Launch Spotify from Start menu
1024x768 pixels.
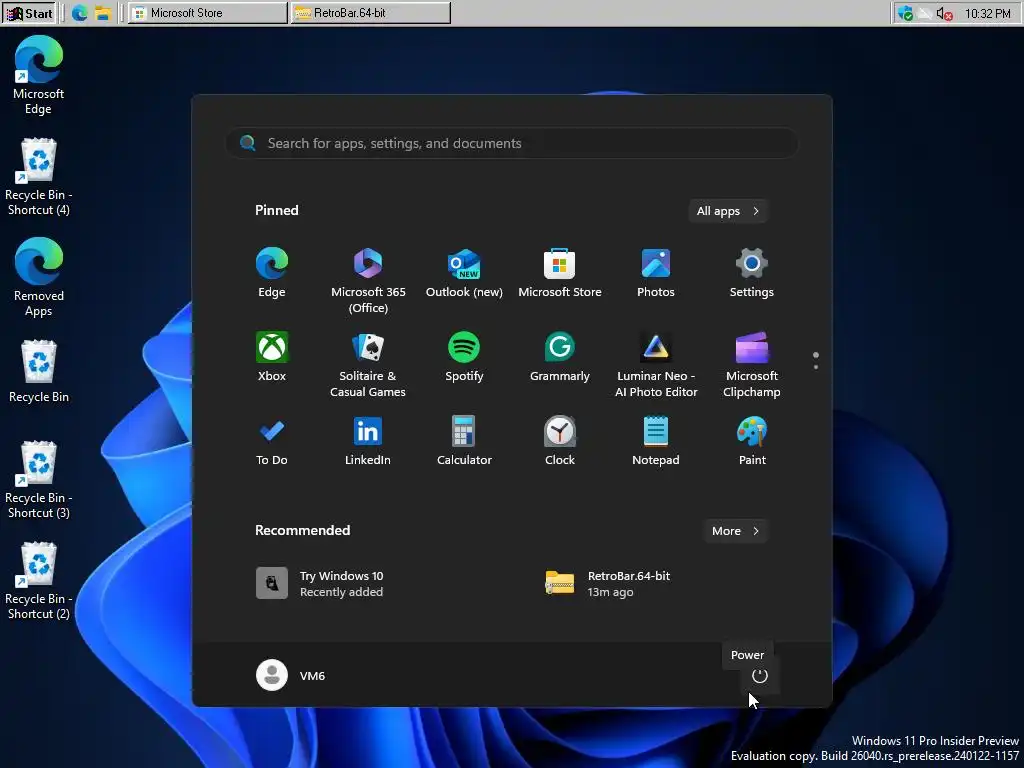click(x=464, y=357)
